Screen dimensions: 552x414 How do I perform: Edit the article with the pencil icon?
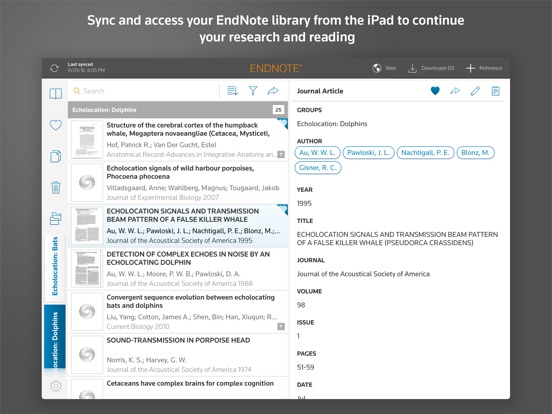click(x=475, y=91)
